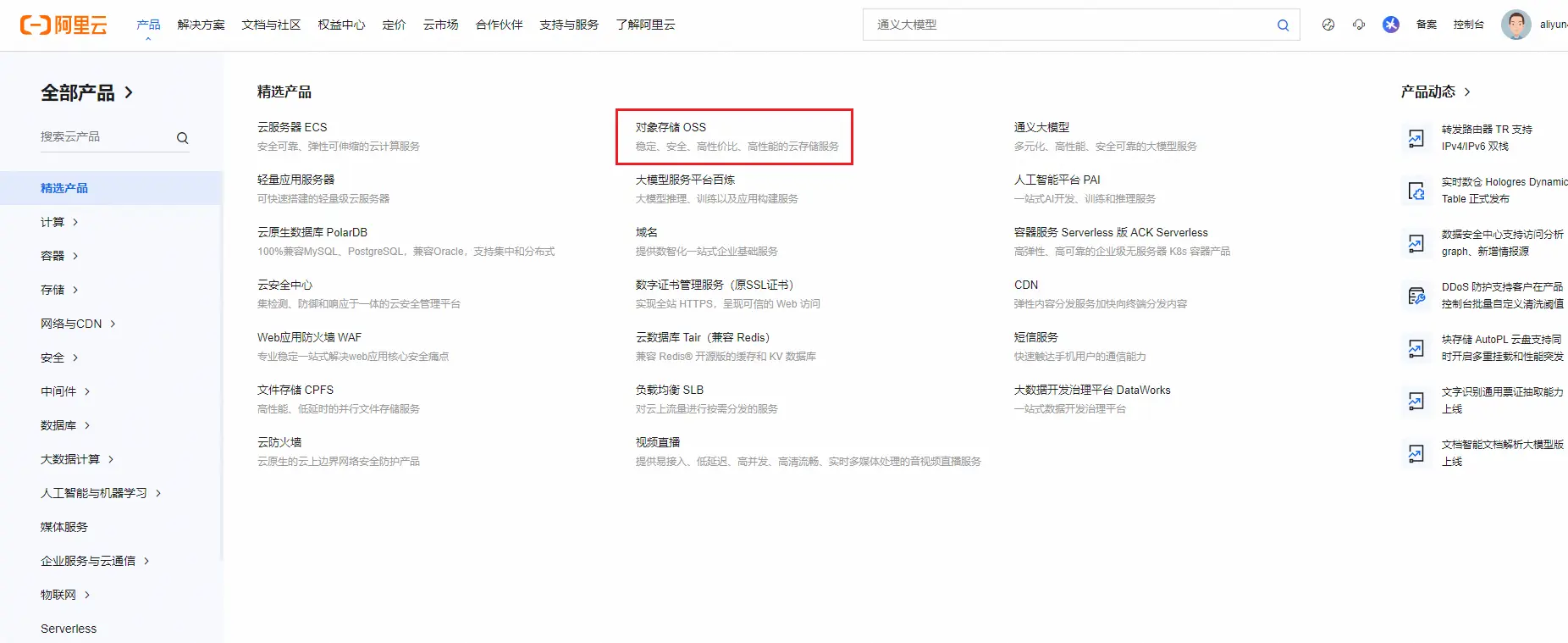Expand the 企业服务与云通信 chevron
The image size is (1568, 643).
(146, 561)
